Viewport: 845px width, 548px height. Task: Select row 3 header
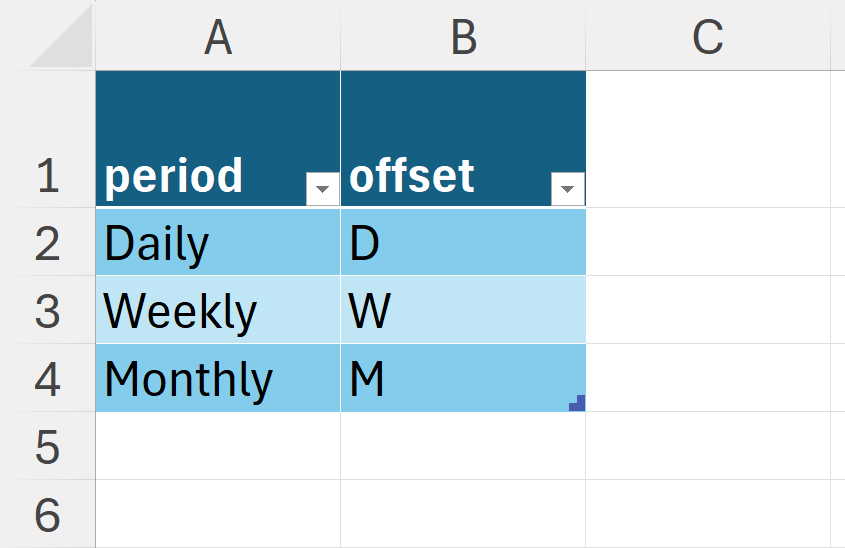point(47,311)
